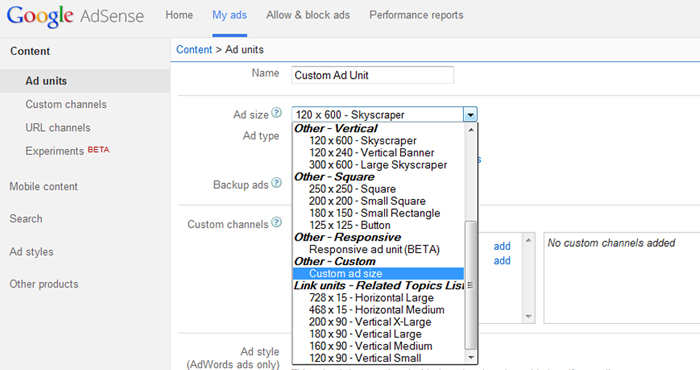Click channel list scroll down arrow
This screenshot has height=370, width=700.
coord(529,316)
